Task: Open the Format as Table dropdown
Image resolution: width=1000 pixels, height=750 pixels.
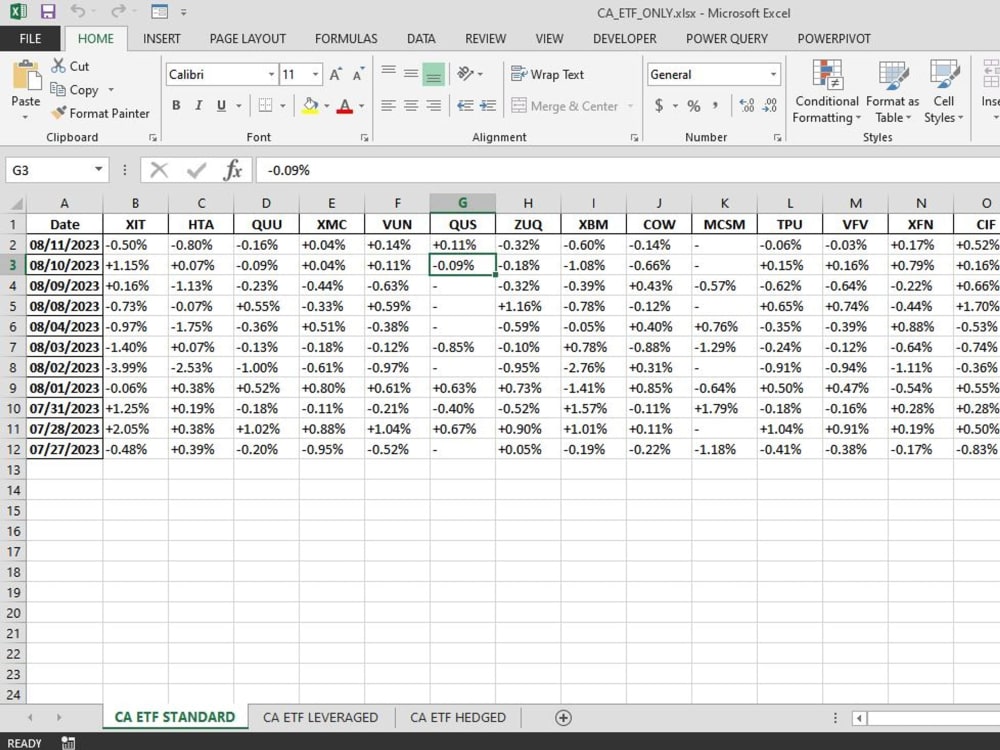Action: 893,92
